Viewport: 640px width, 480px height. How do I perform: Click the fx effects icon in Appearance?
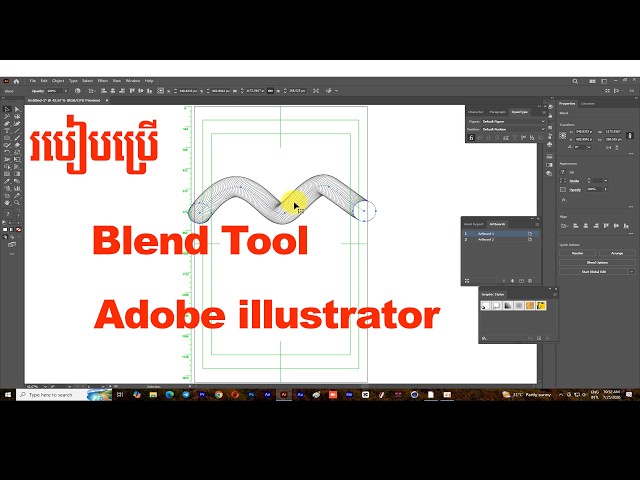564,200
